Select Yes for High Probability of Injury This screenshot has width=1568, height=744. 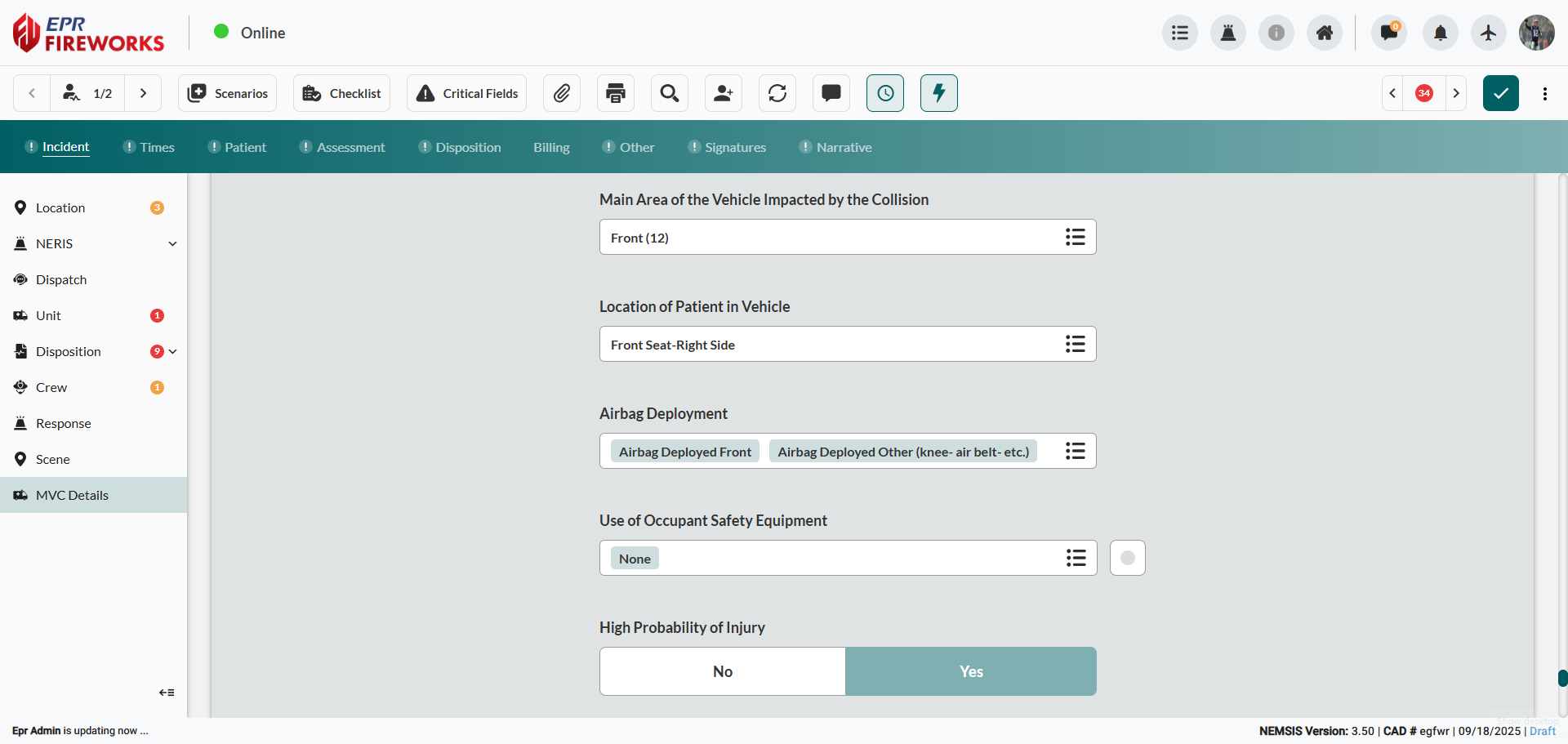pyautogui.click(x=971, y=671)
